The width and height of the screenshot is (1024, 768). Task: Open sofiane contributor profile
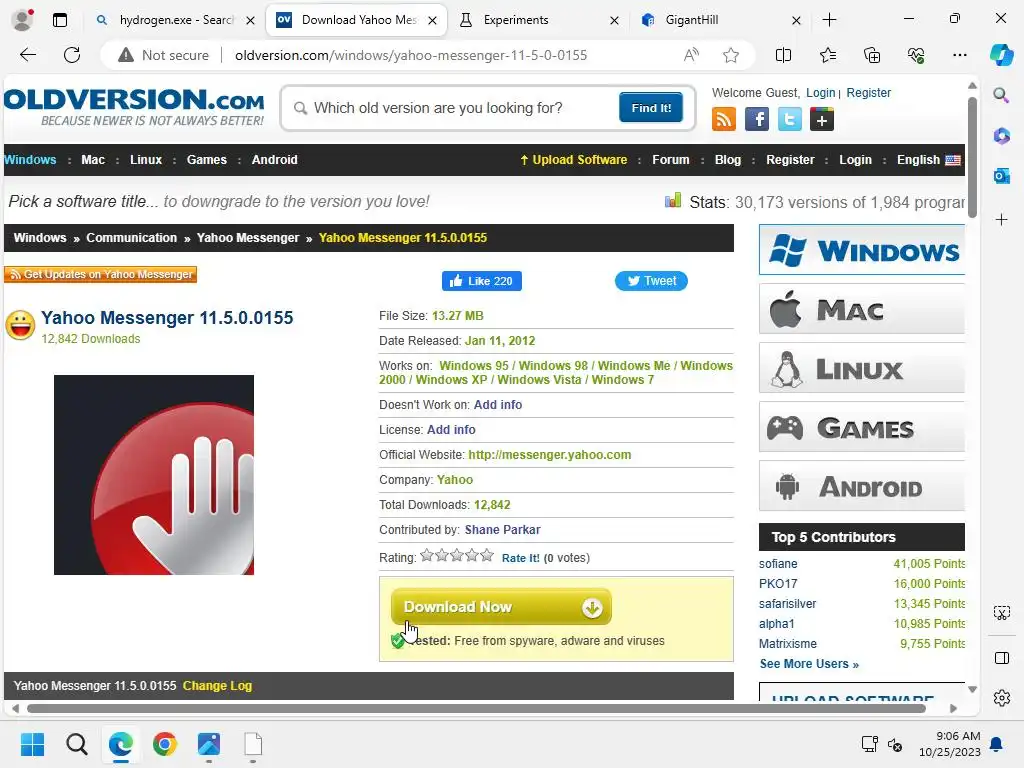coord(778,564)
